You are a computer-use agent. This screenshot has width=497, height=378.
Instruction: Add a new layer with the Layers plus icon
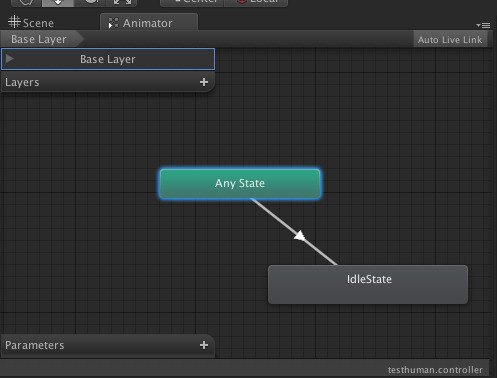tap(204, 82)
